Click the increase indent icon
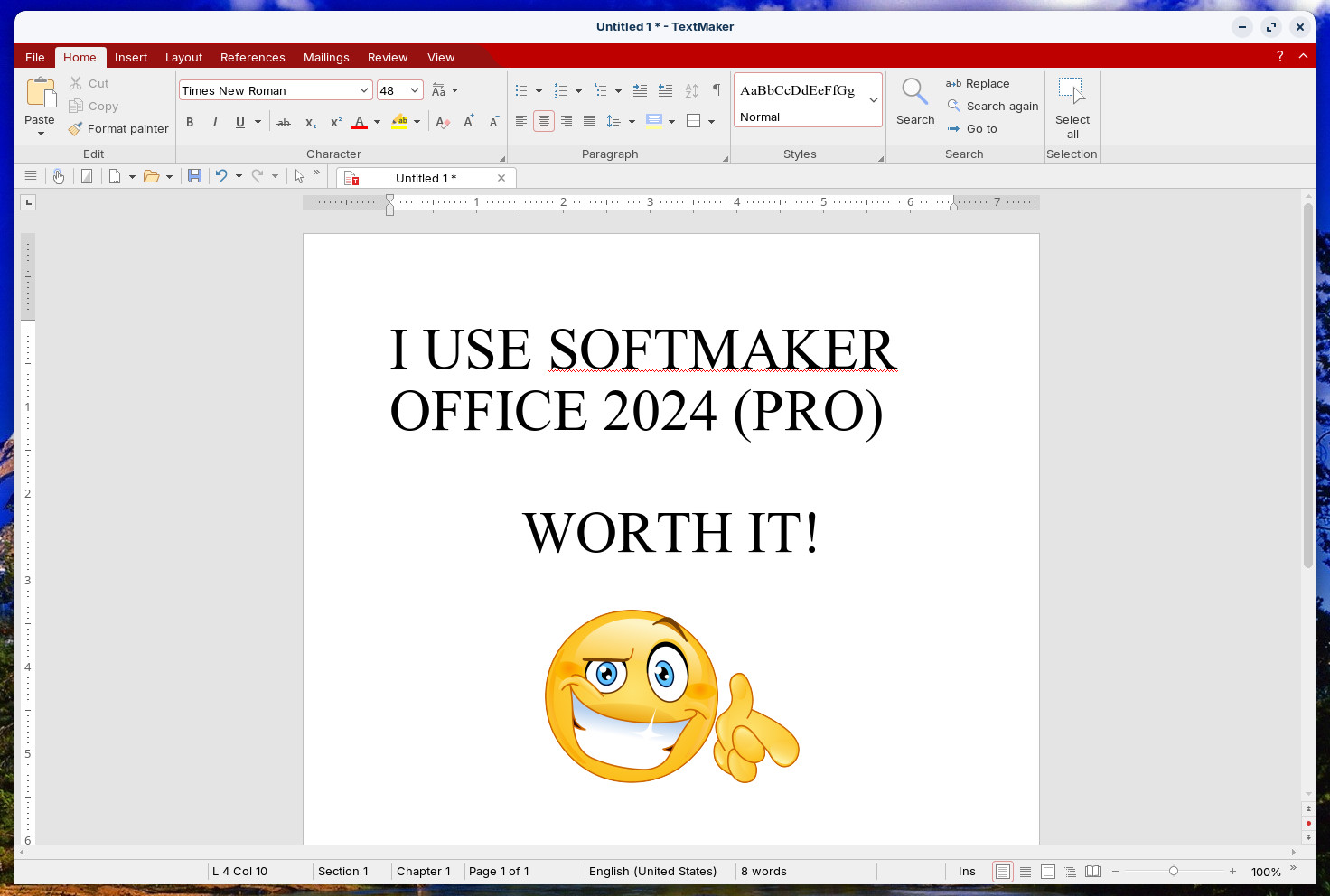Screen dimensions: 1330x896 [x=640, y=90]
